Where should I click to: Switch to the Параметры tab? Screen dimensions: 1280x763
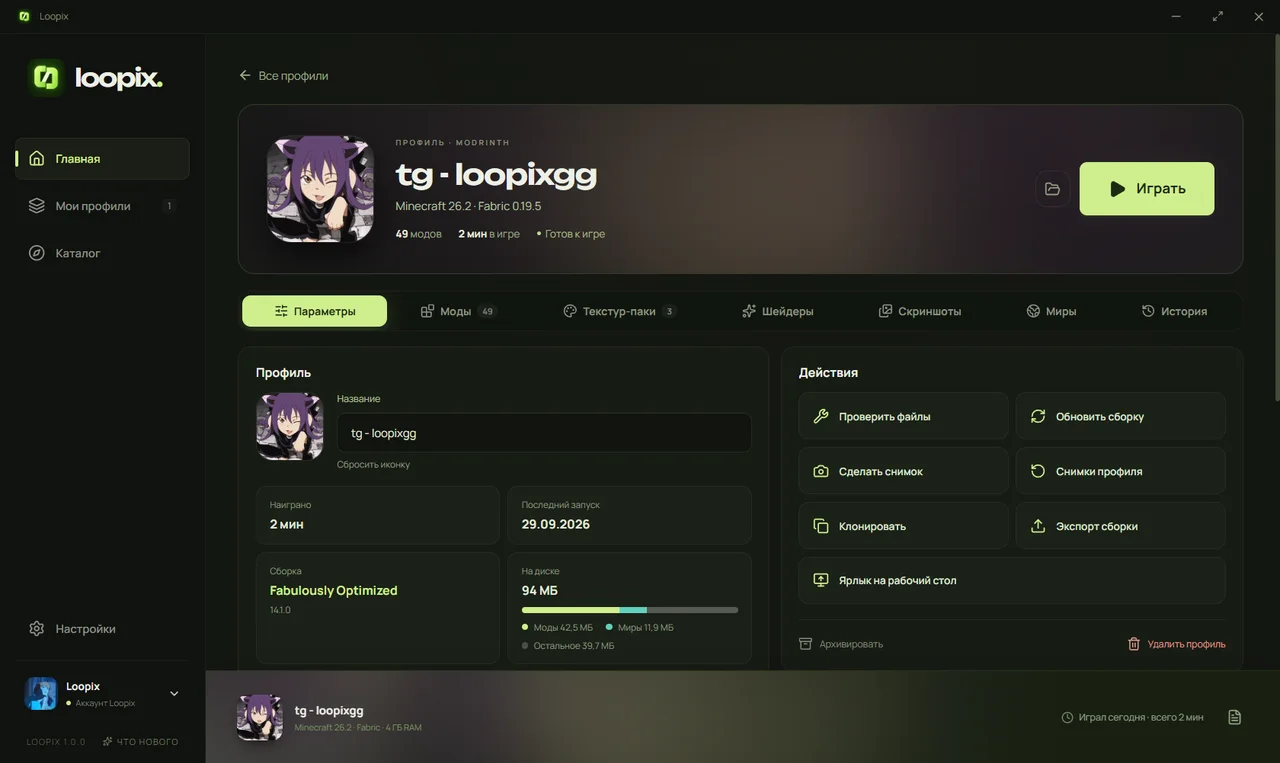(x=314, y=311)
